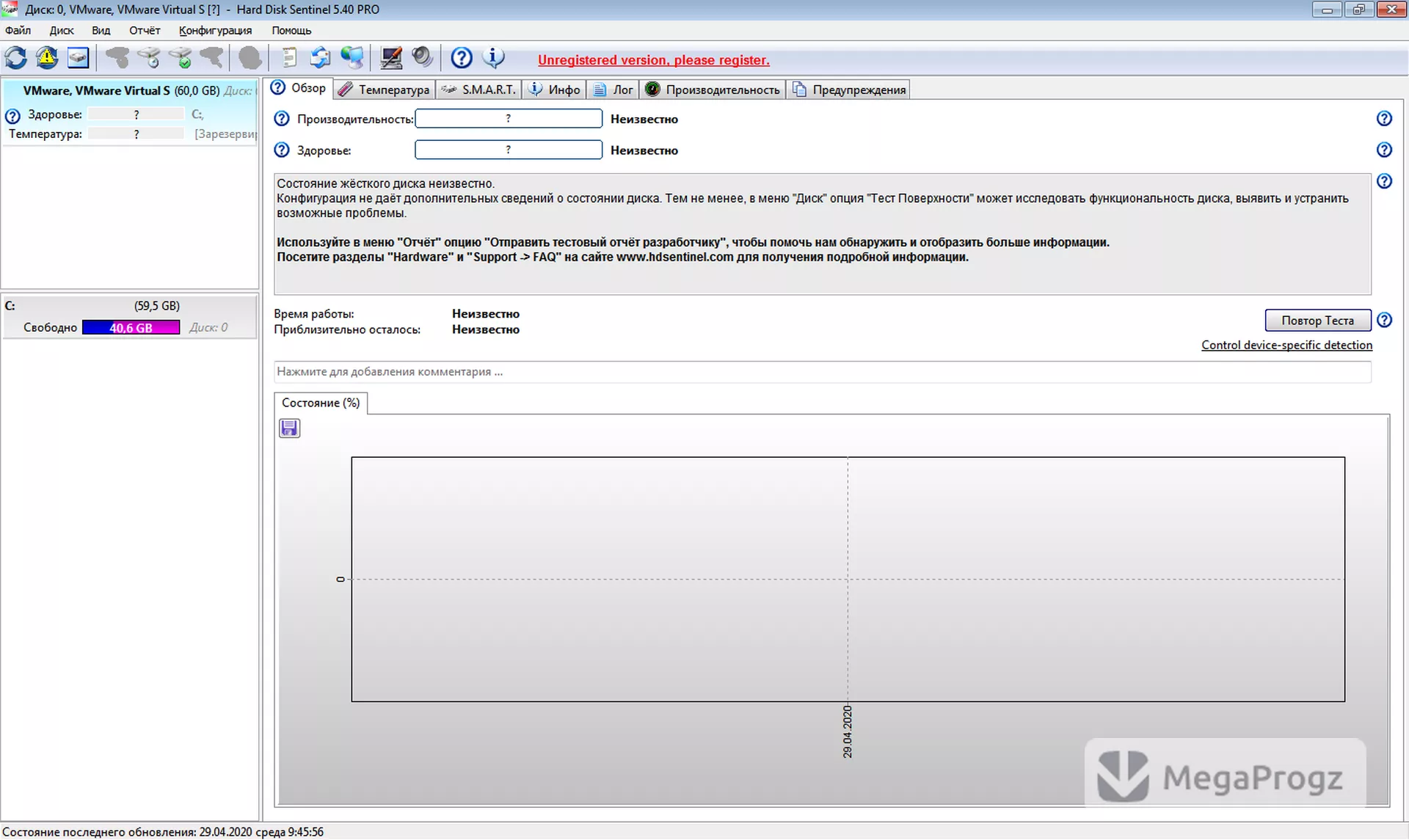1409x840 pixels.
Task: Click the fourth greyed-out test toolbar icon
Action: 211,57
